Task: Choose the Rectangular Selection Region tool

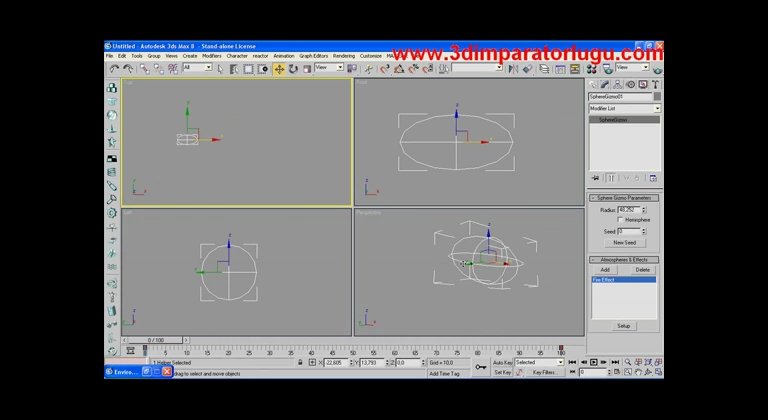Action: tap(248, 69)
